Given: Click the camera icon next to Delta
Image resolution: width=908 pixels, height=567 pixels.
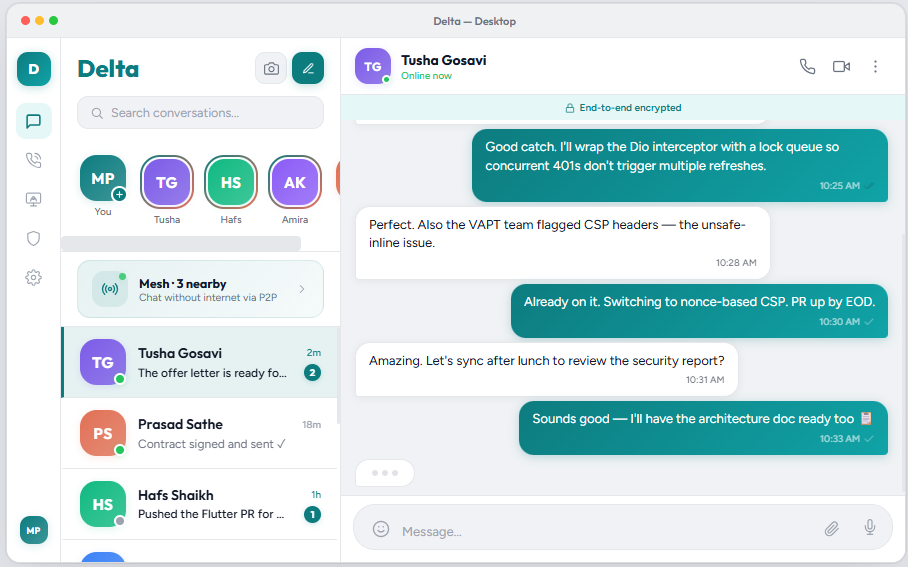Looking at the screenshot, I should pyautogui.click(x=271, y=68).
